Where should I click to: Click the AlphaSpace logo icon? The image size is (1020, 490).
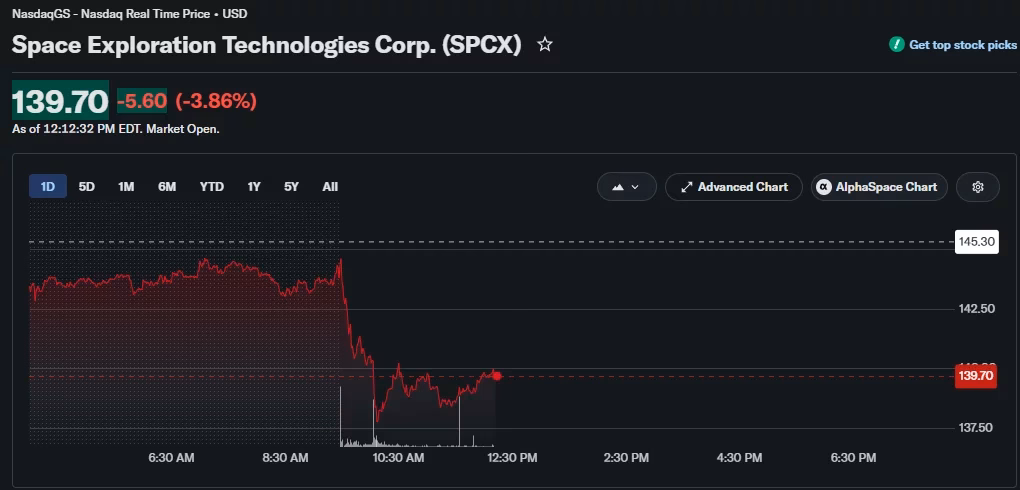click(824, 187)
